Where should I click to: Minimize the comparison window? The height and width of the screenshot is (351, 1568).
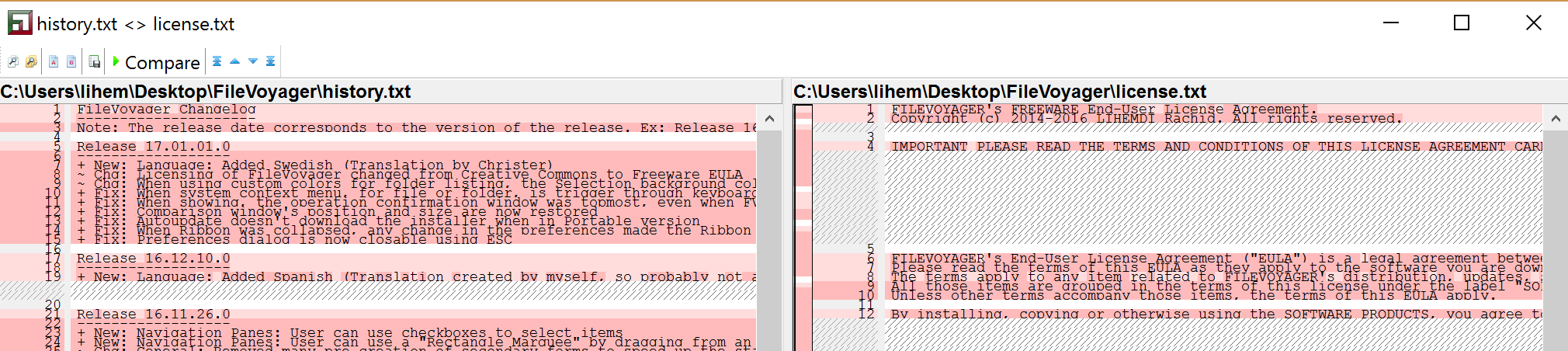pos(1391,23)
